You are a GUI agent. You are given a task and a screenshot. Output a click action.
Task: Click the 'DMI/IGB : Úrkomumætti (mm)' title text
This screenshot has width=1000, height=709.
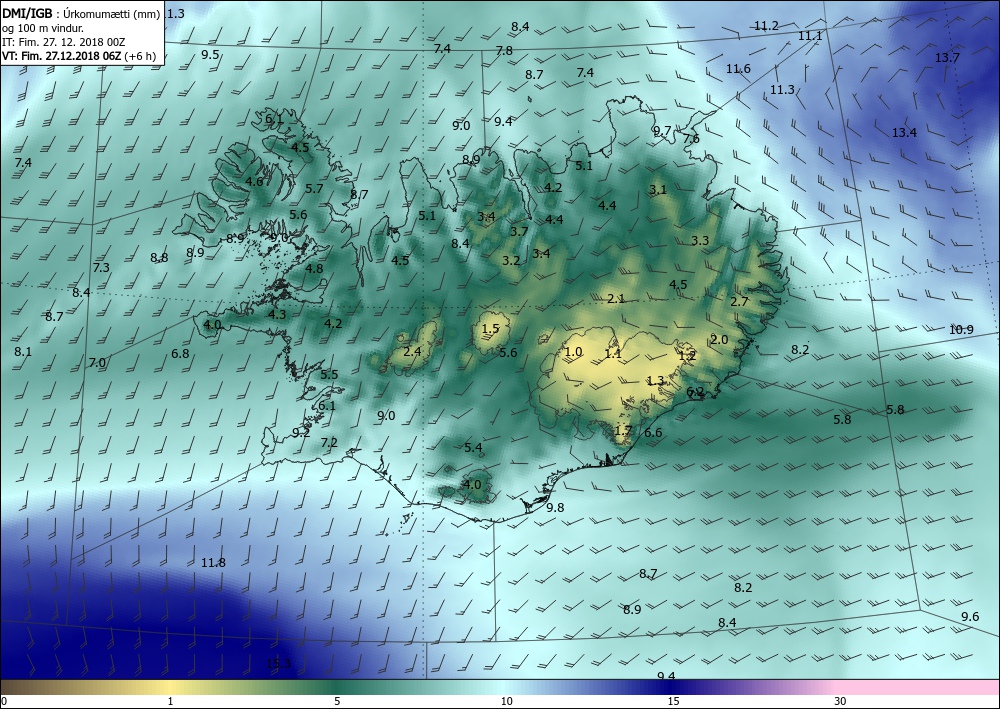[x=81, y=13]
